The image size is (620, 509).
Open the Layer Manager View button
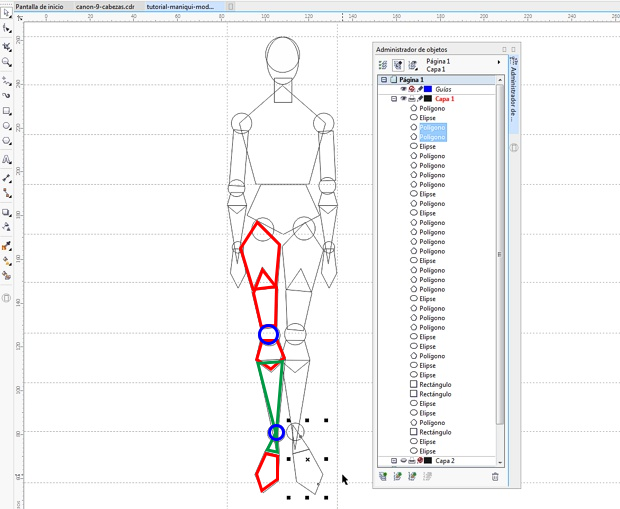(413, 65)
